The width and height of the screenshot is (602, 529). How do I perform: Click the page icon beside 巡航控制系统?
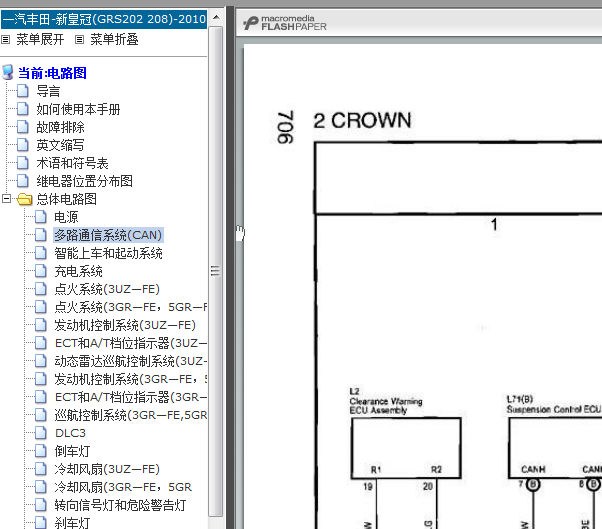pos(41,415)
